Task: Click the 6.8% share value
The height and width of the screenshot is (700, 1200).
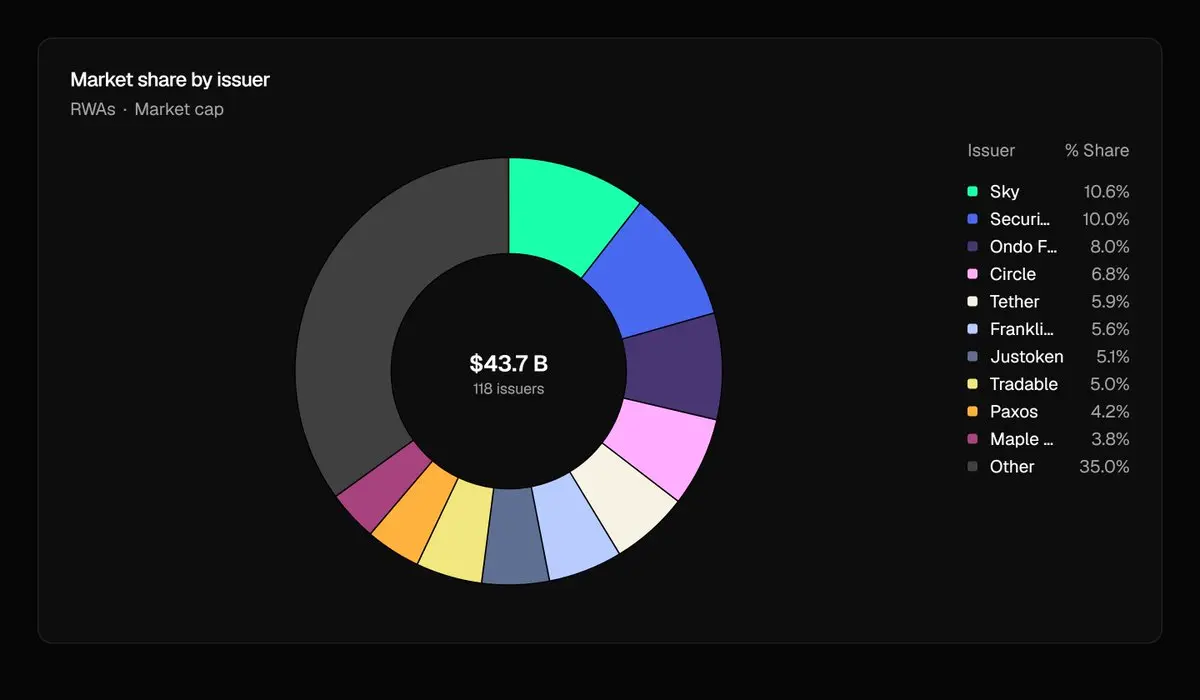Action: (1110, 274)
